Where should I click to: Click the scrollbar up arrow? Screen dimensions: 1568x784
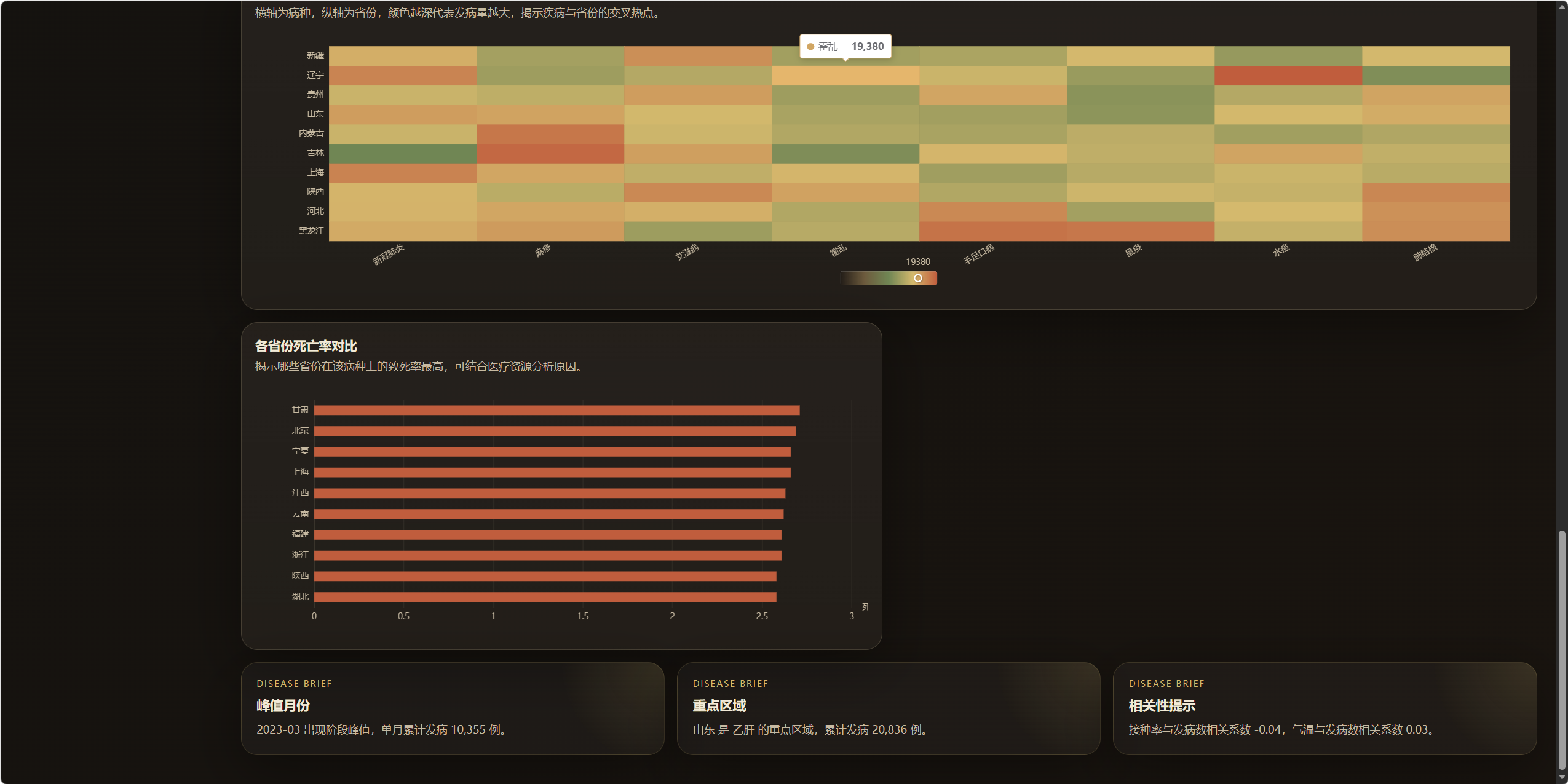tap(1562, 6)
